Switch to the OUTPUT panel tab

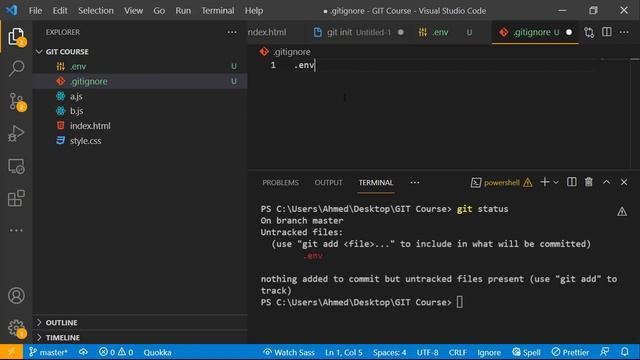[x=328, y=182]
